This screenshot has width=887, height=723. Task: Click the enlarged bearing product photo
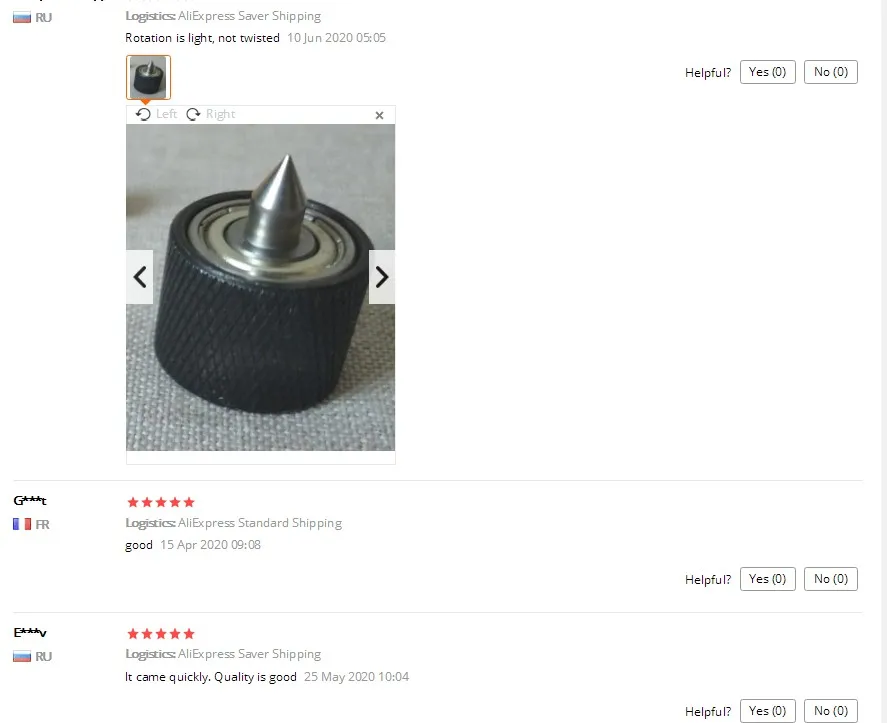click(261, 287)
